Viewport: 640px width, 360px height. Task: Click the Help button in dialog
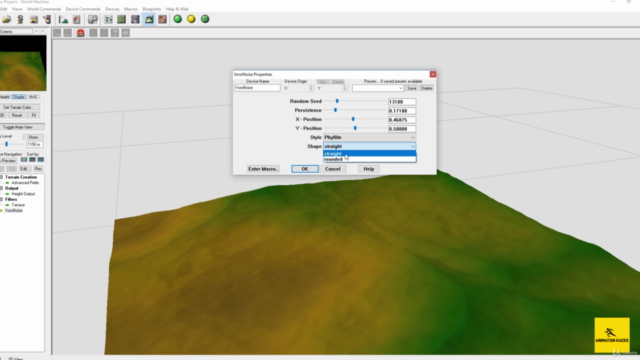[369, 169]
